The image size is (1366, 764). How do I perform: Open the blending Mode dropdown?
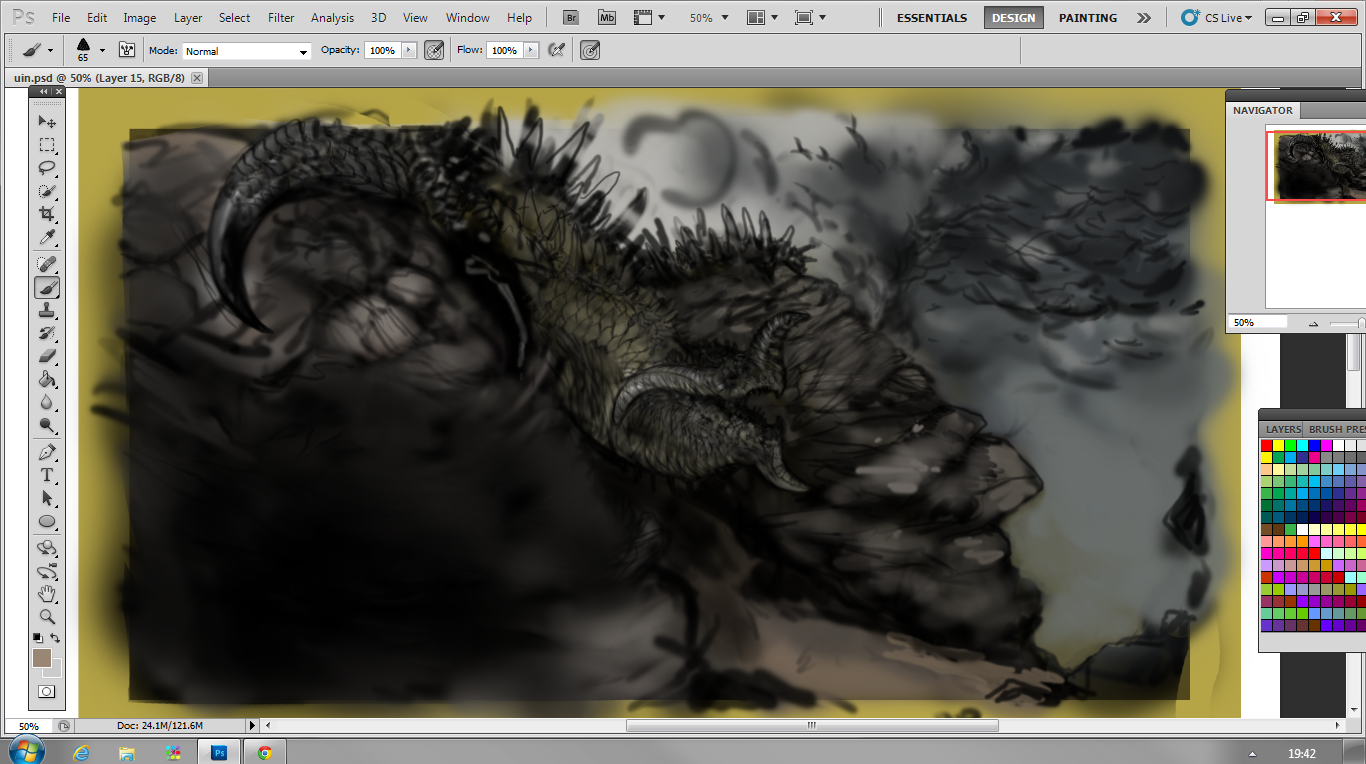(x=245, y=51)
